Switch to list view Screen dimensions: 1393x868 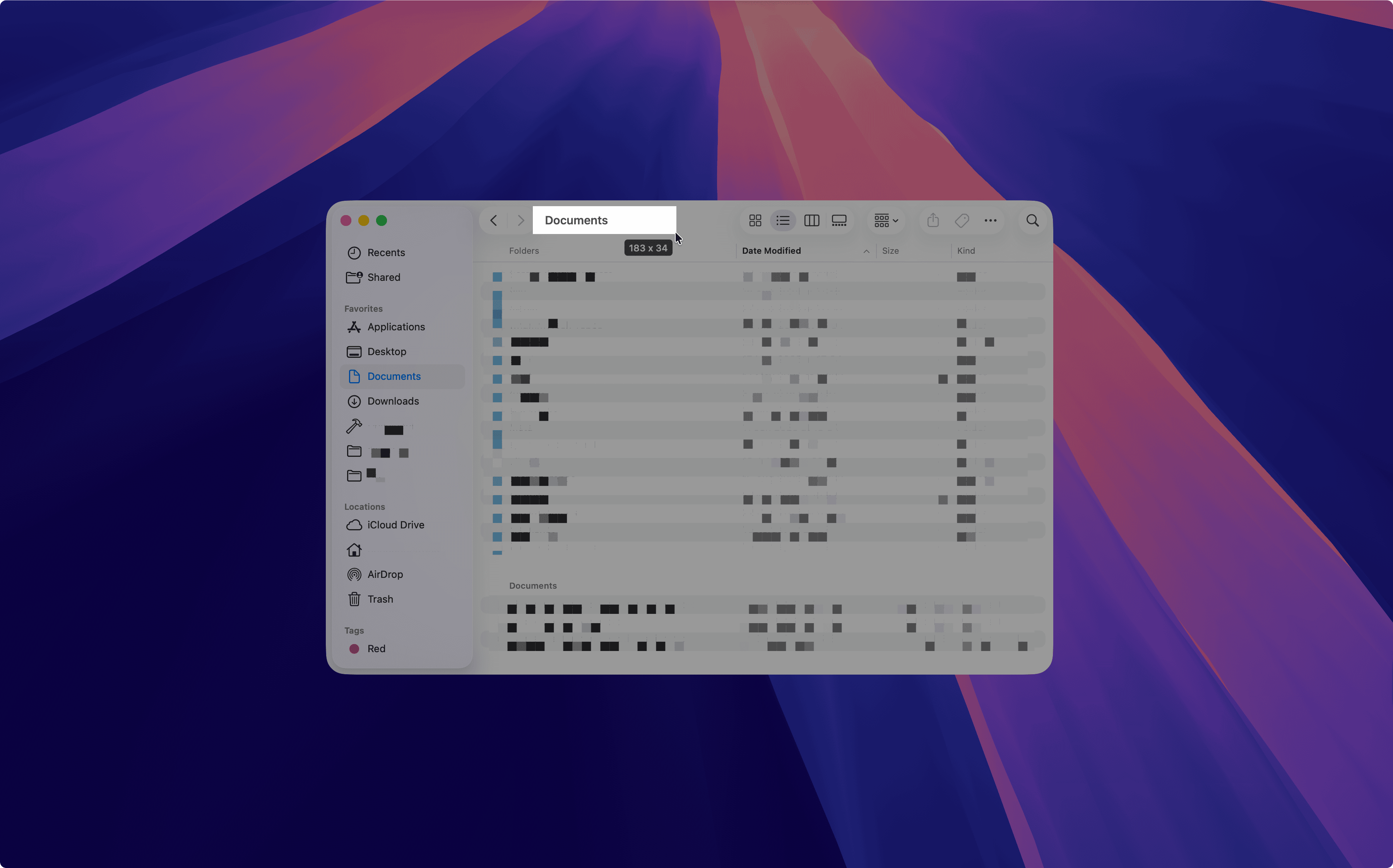(783, 220)
